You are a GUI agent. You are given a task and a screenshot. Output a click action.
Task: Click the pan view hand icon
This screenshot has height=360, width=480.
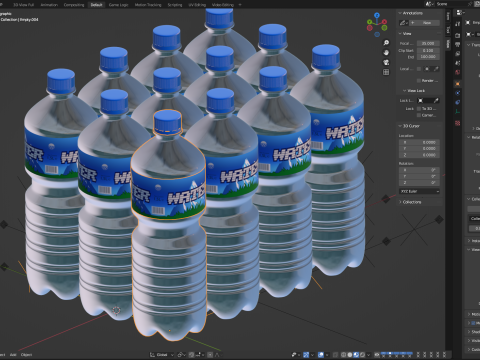(386, 53)
